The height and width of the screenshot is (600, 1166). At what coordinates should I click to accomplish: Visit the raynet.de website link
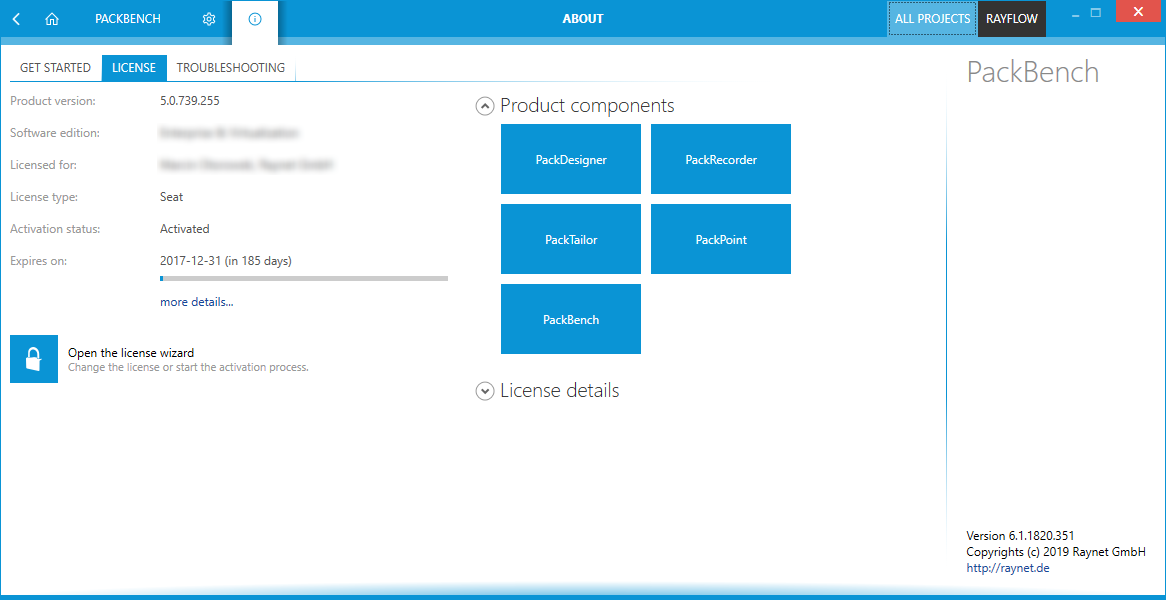tap(1008, 568)
